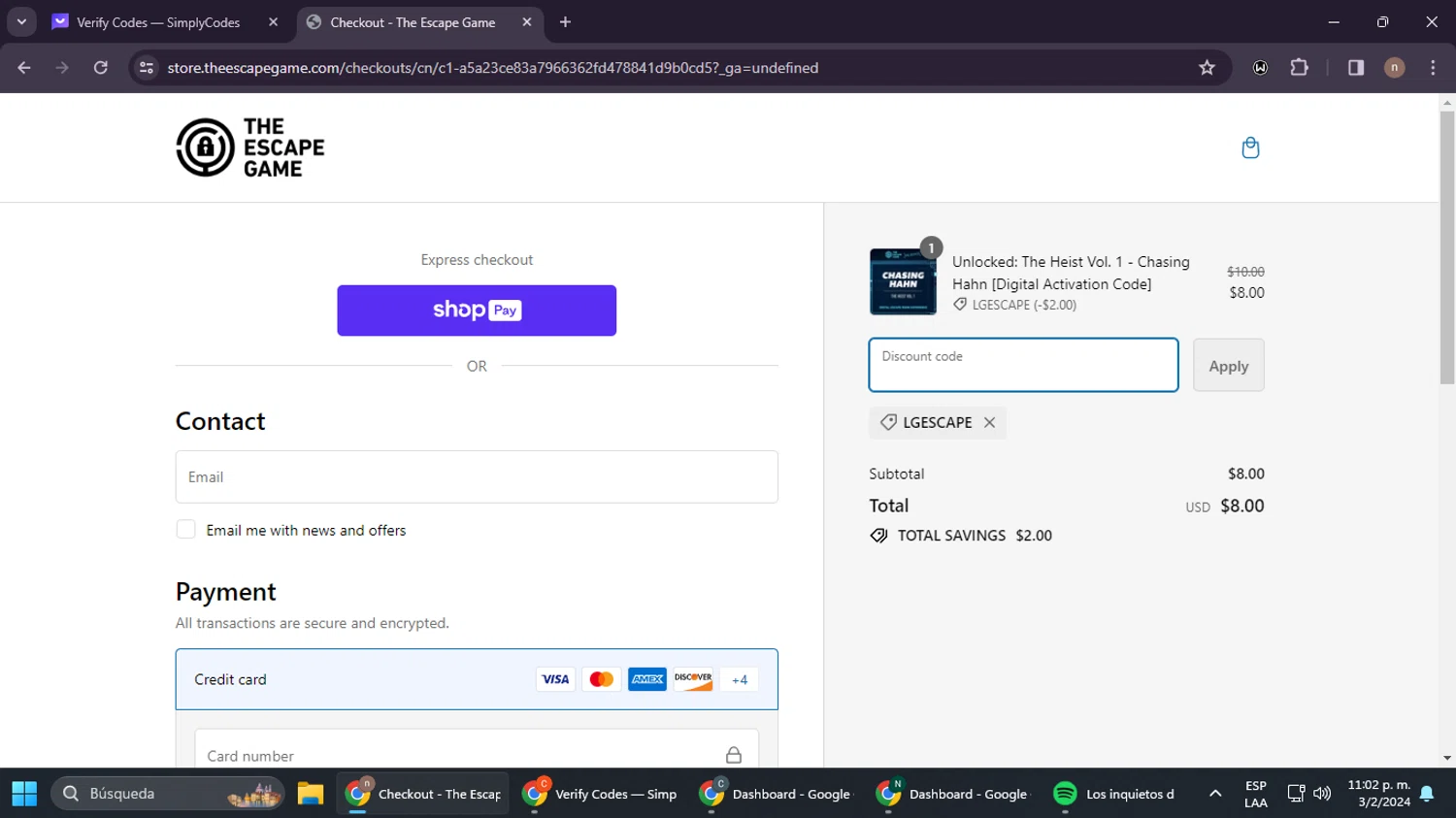Close the Checkout - The Escape Game tab
The height and width of the screenshot is (818, 1456).
pyautogui.click(x=527, y=22)
